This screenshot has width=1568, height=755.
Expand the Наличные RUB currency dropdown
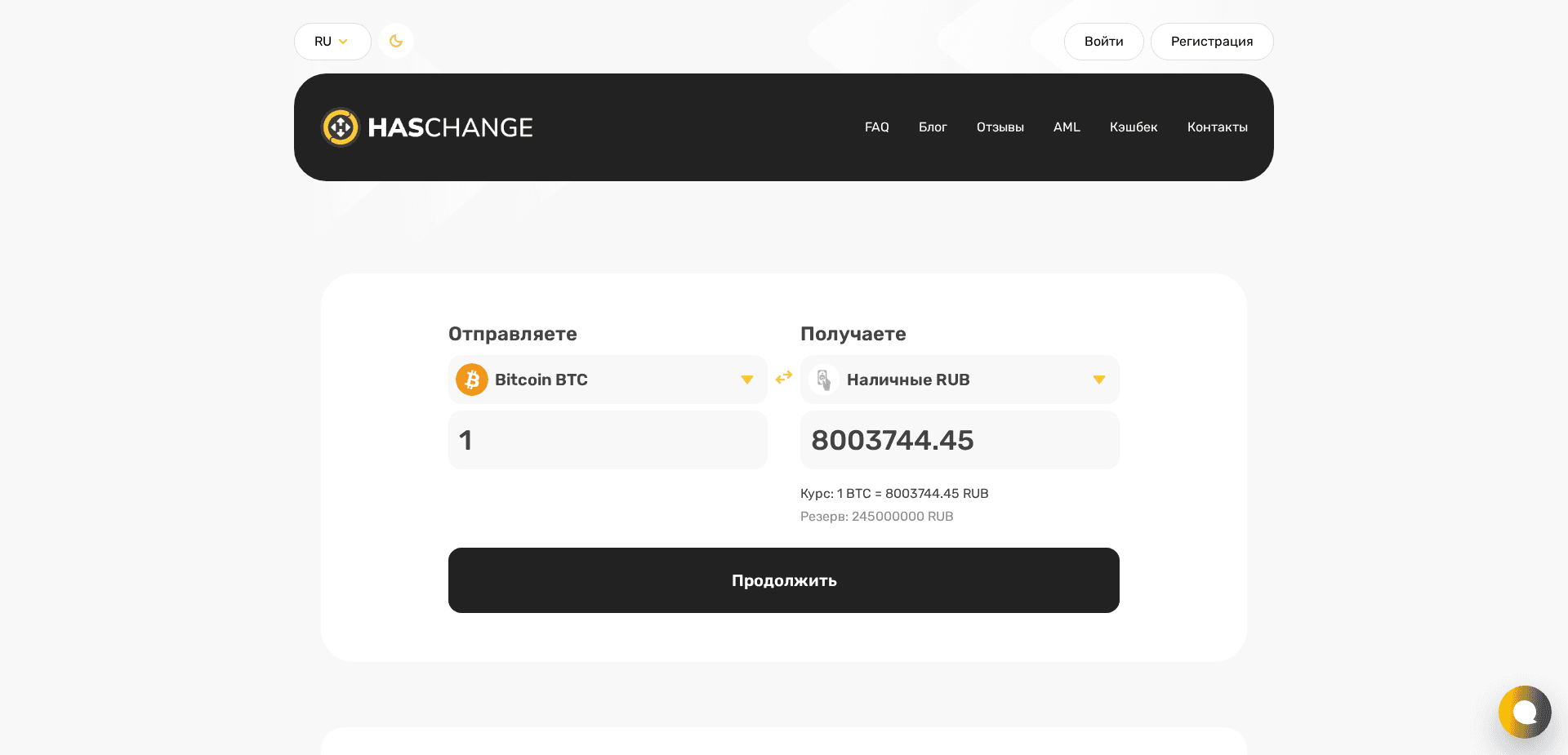tap(1098, 380)
